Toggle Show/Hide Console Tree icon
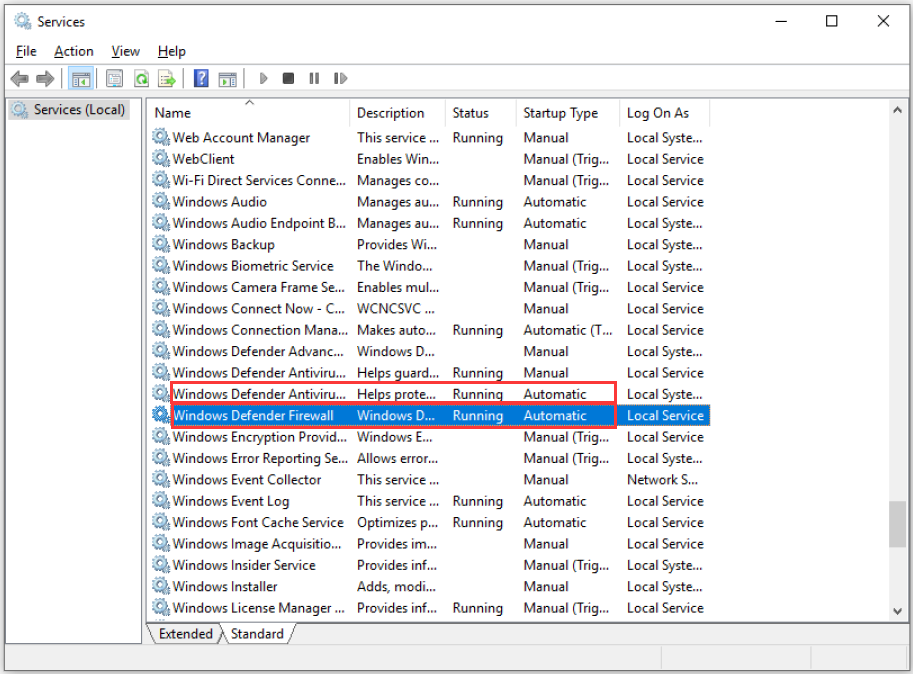The image size is (913, 674). pyautogui.click(x=80, y=79)
